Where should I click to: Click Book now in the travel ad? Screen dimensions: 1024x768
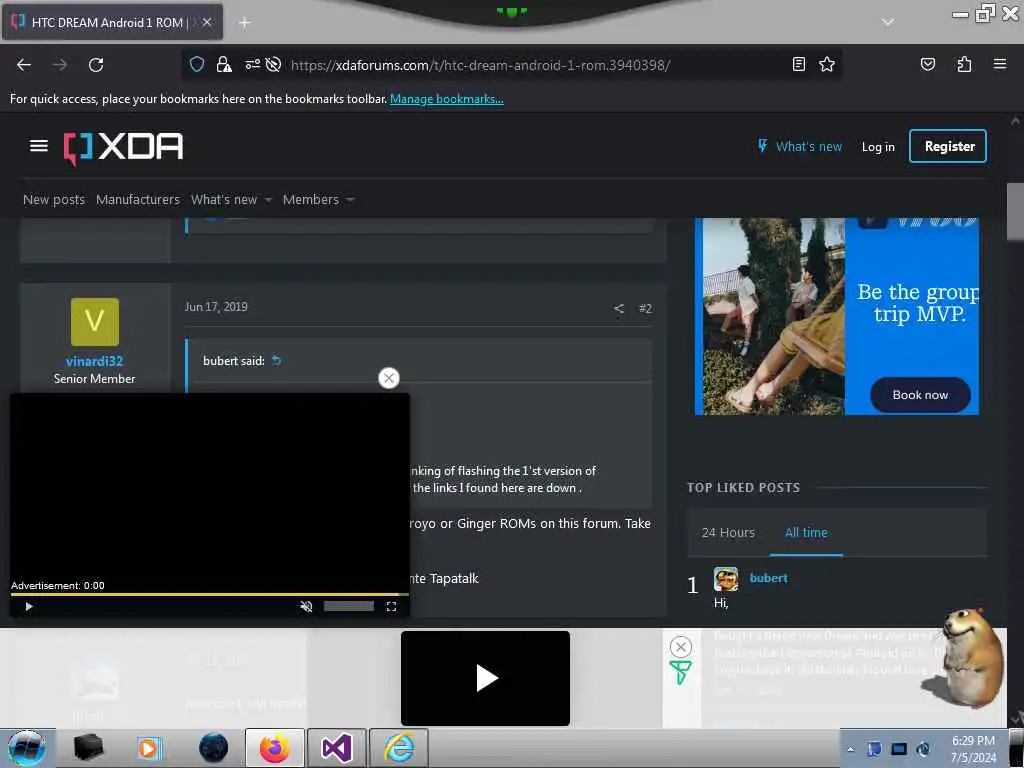coord(920,394)
